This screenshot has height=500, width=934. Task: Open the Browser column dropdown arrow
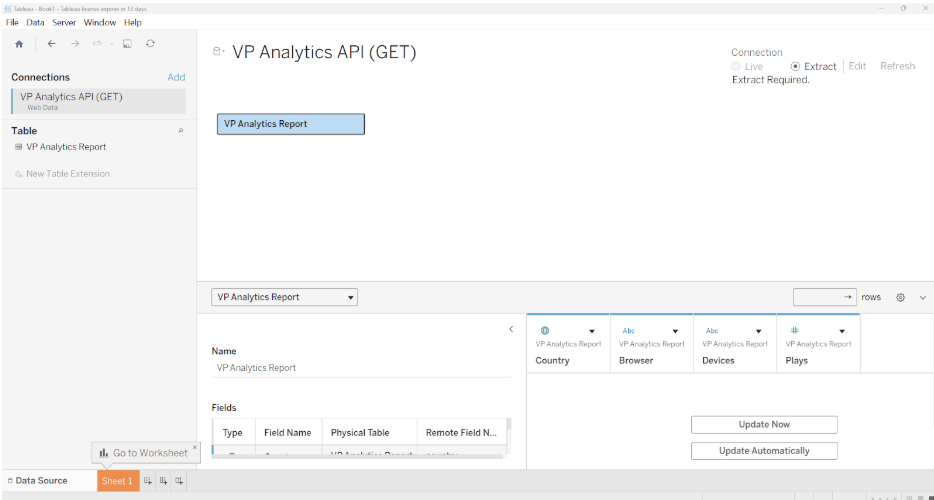click(x=675, y=331)
